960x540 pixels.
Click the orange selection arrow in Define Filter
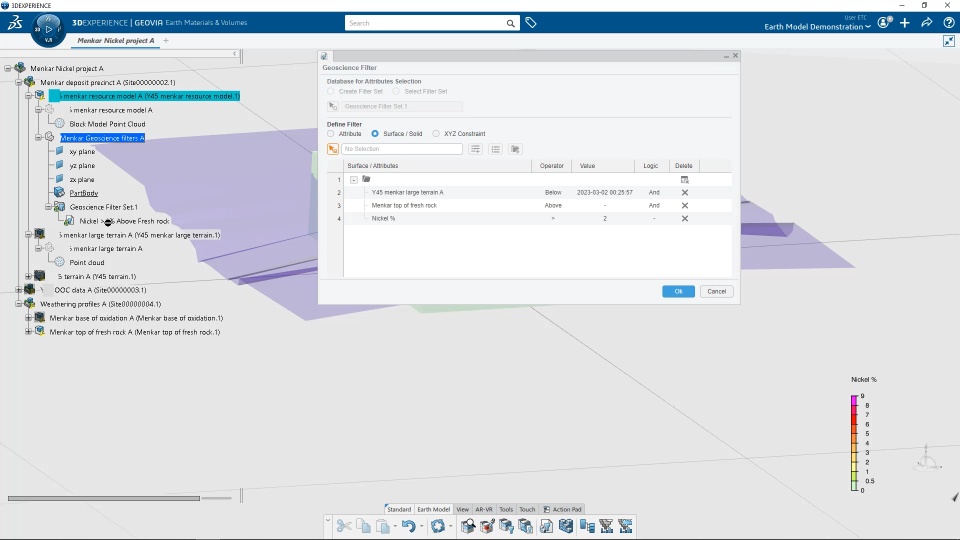(332, 149)
